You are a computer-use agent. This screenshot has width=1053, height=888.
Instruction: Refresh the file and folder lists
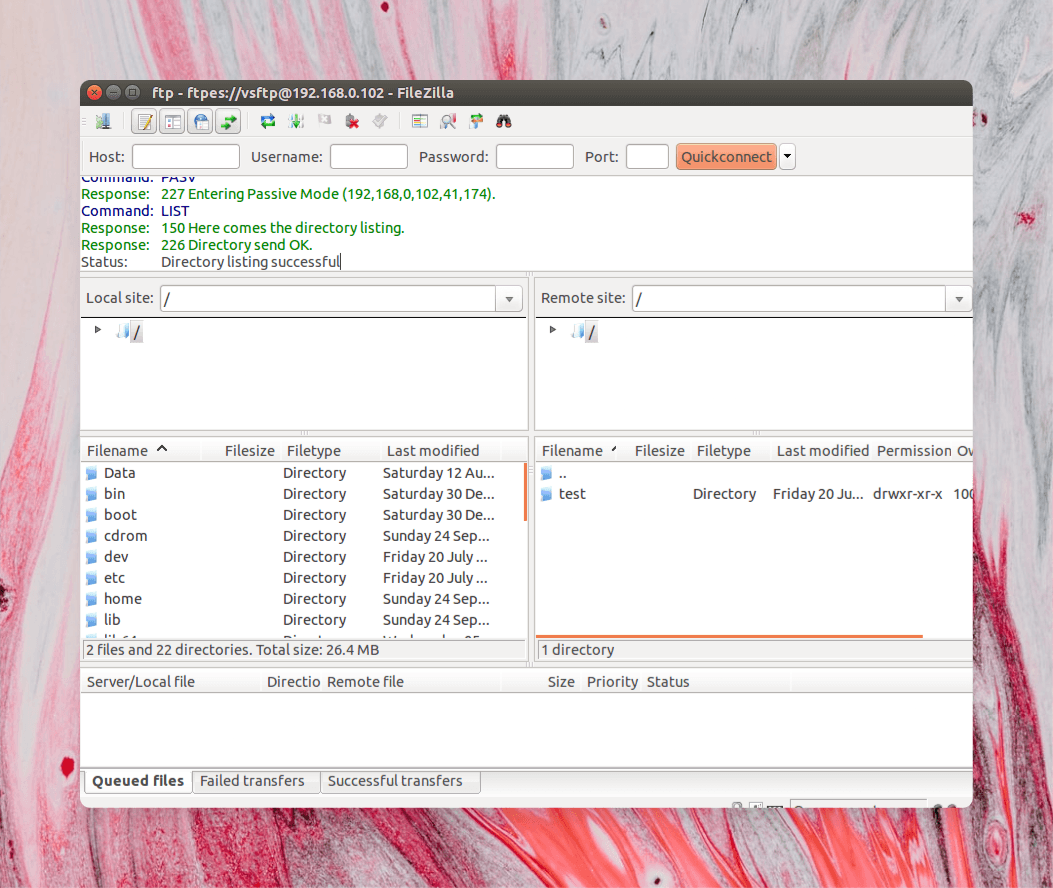click(x=267, y=120)
